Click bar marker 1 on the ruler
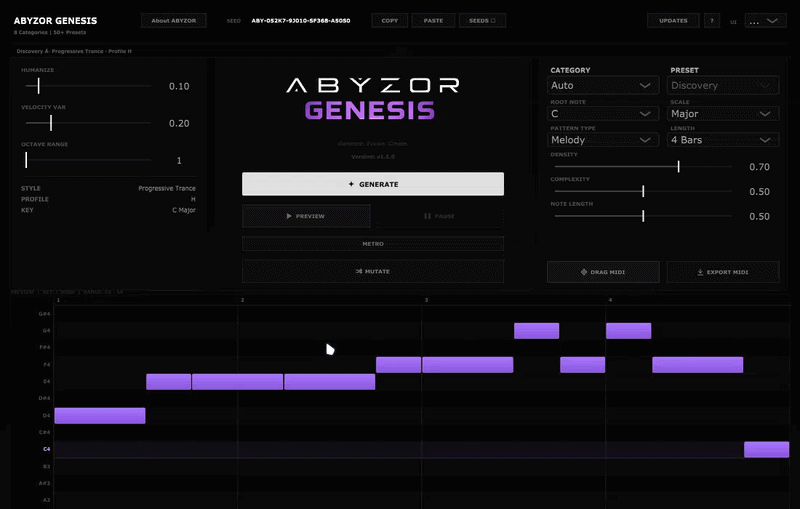 tap(58, 300)
